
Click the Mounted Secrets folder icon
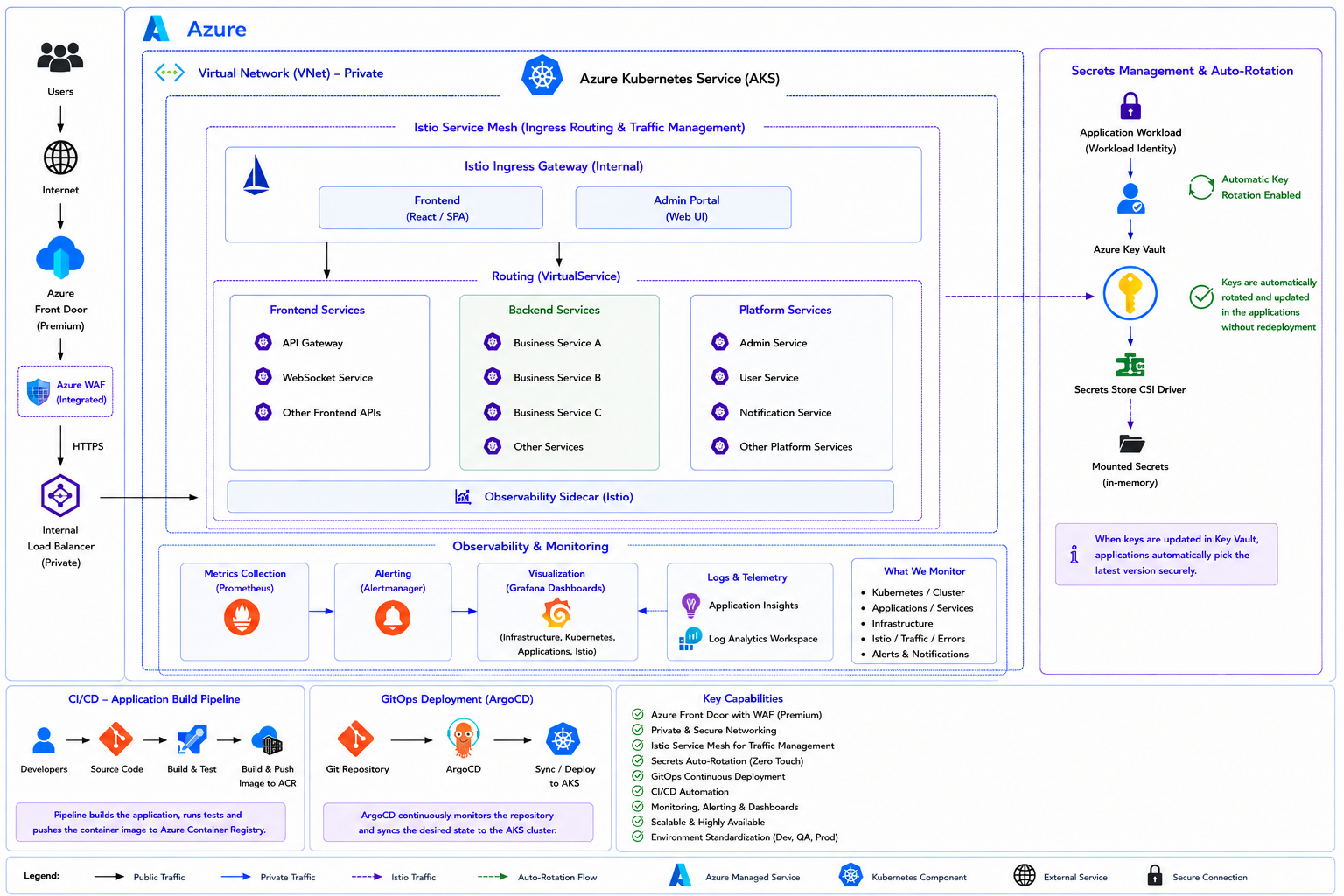point(1131,444)
